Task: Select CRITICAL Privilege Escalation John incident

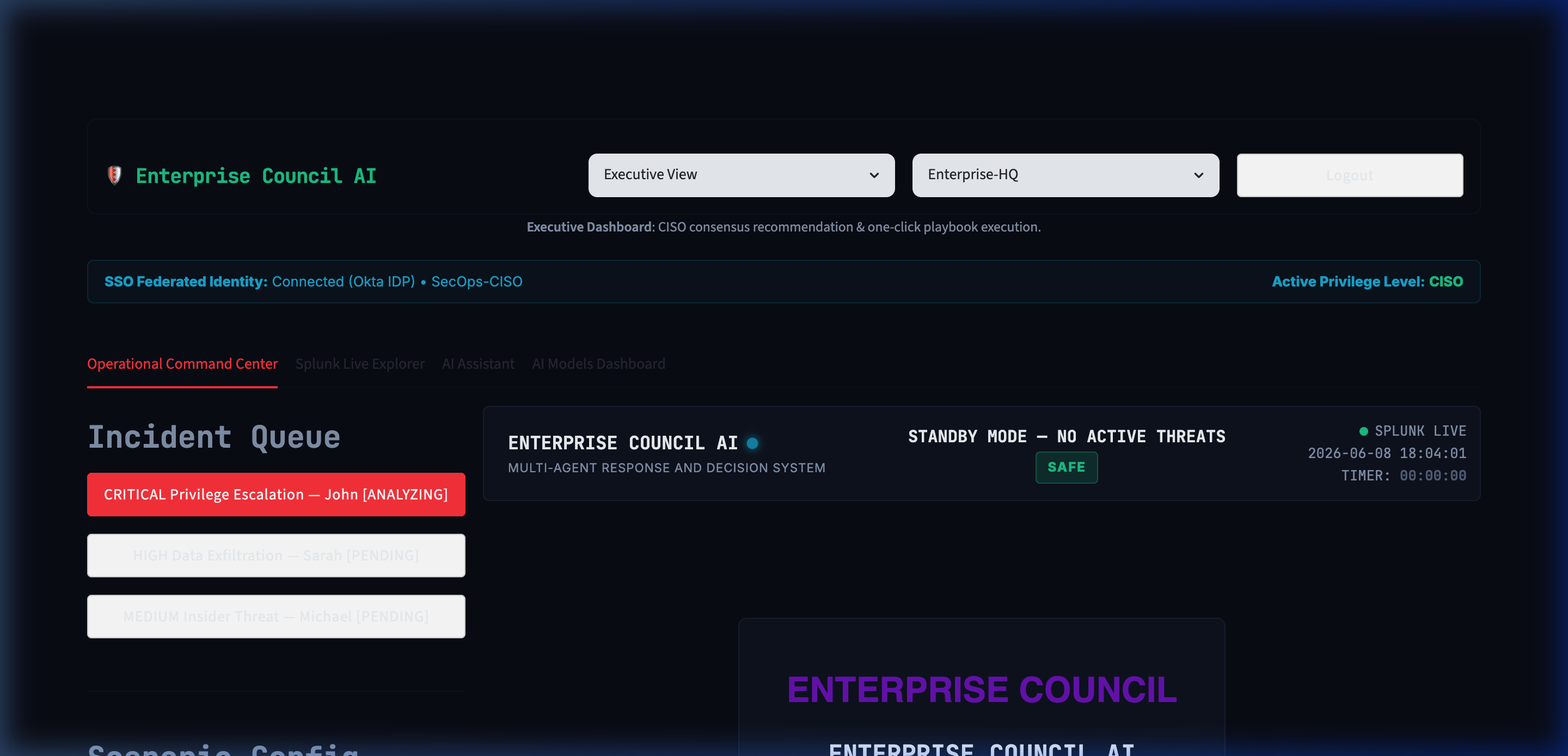Action: [275, 495]
